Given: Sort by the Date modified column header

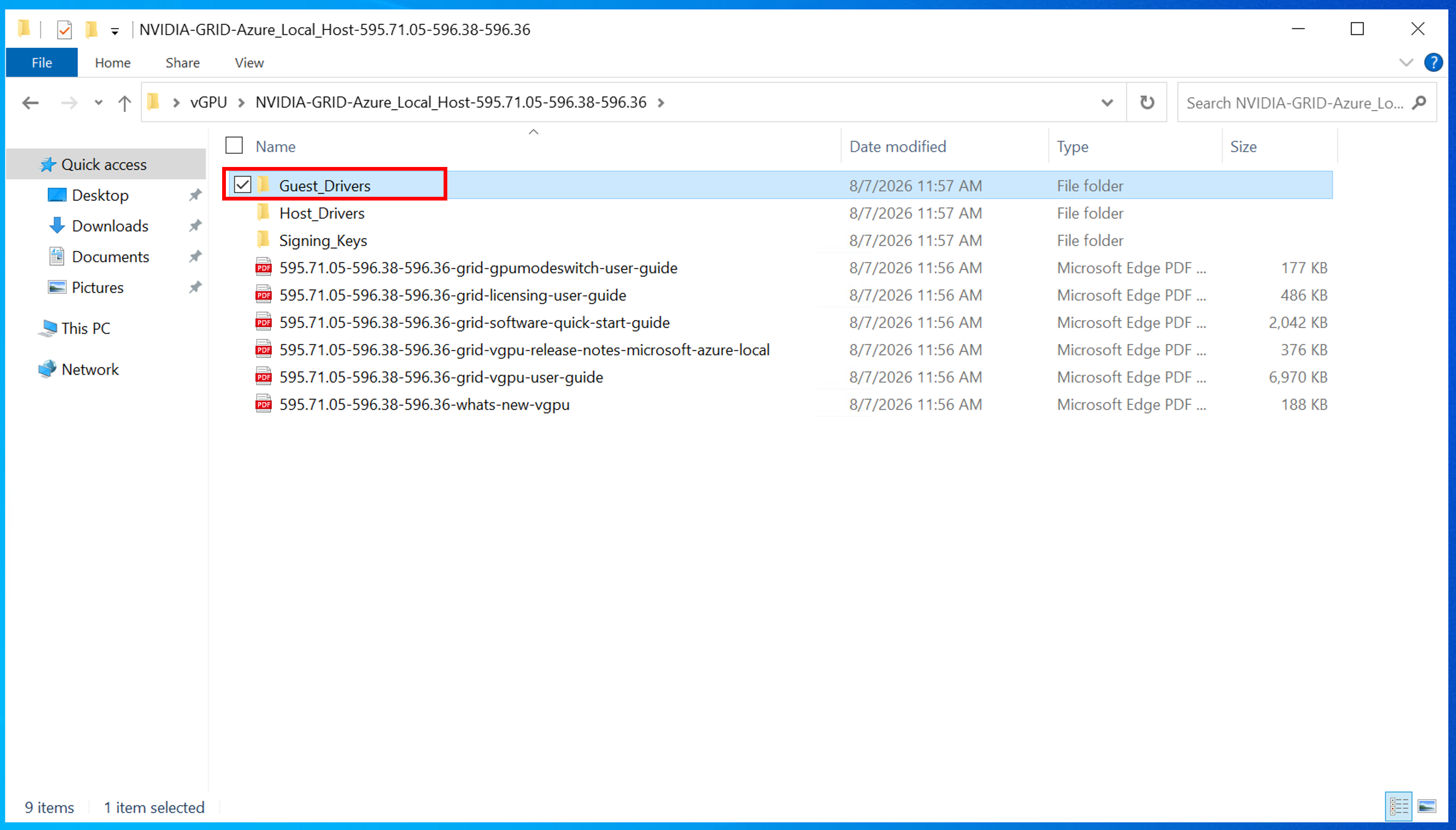Looking at the screenshot, I should (x=897, y=146).
